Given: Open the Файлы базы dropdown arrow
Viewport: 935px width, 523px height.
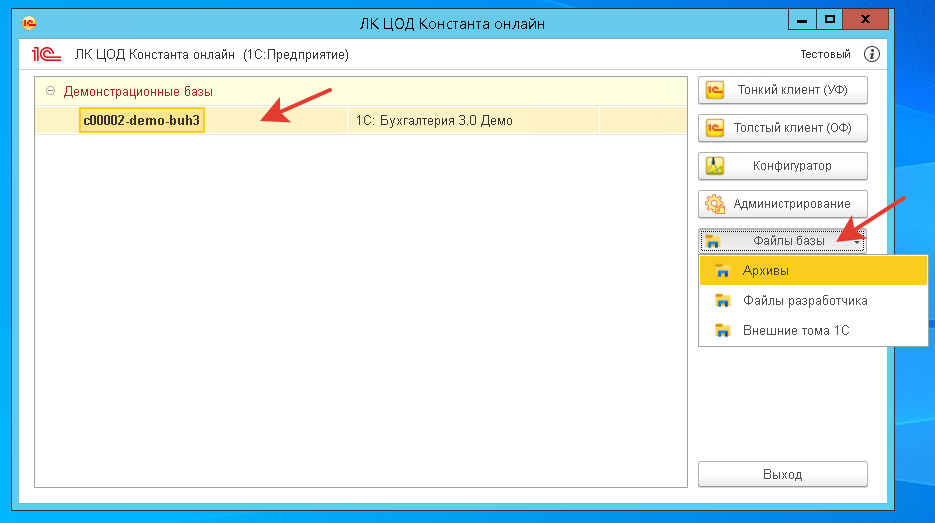Looking at the screenshot, I should 857,242.
